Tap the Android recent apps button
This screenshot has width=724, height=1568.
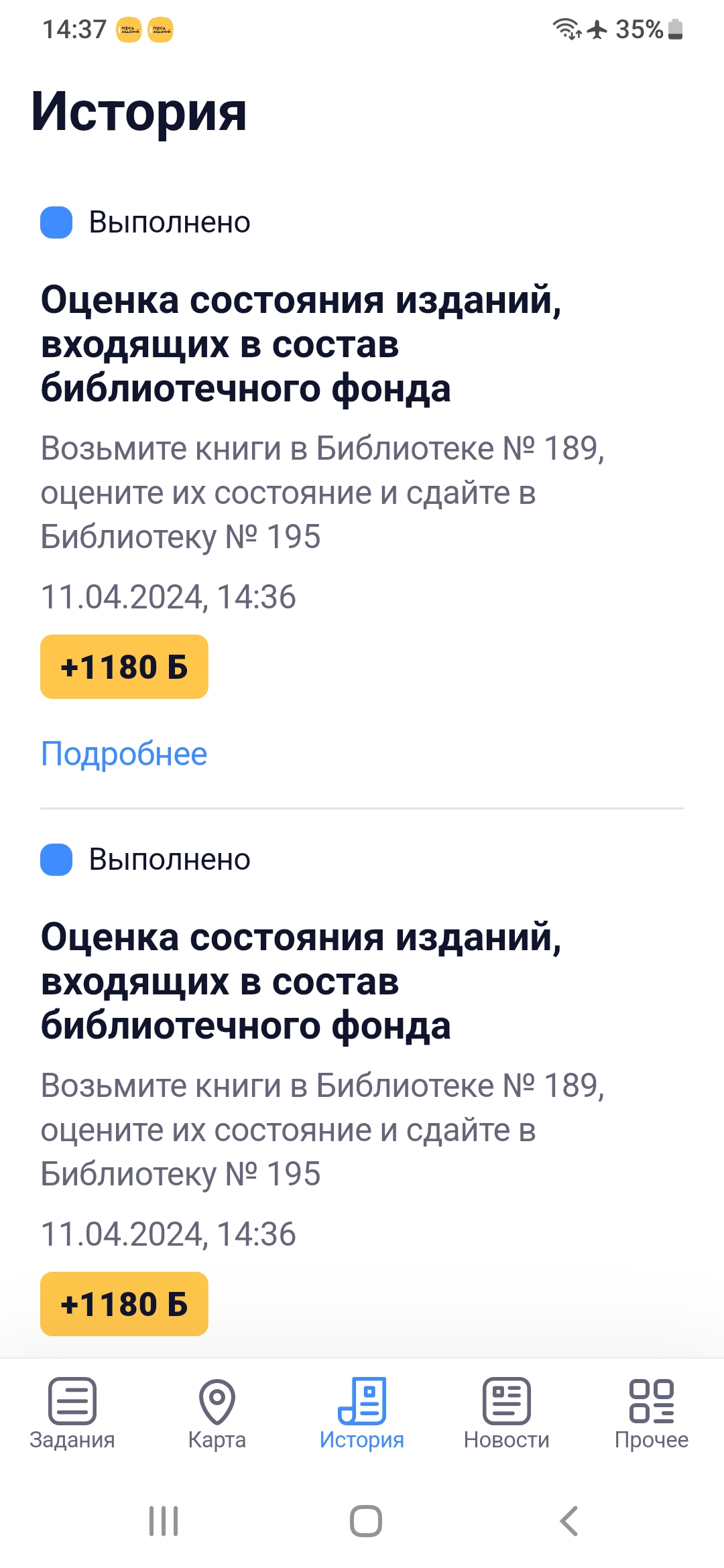(164, 1520)
